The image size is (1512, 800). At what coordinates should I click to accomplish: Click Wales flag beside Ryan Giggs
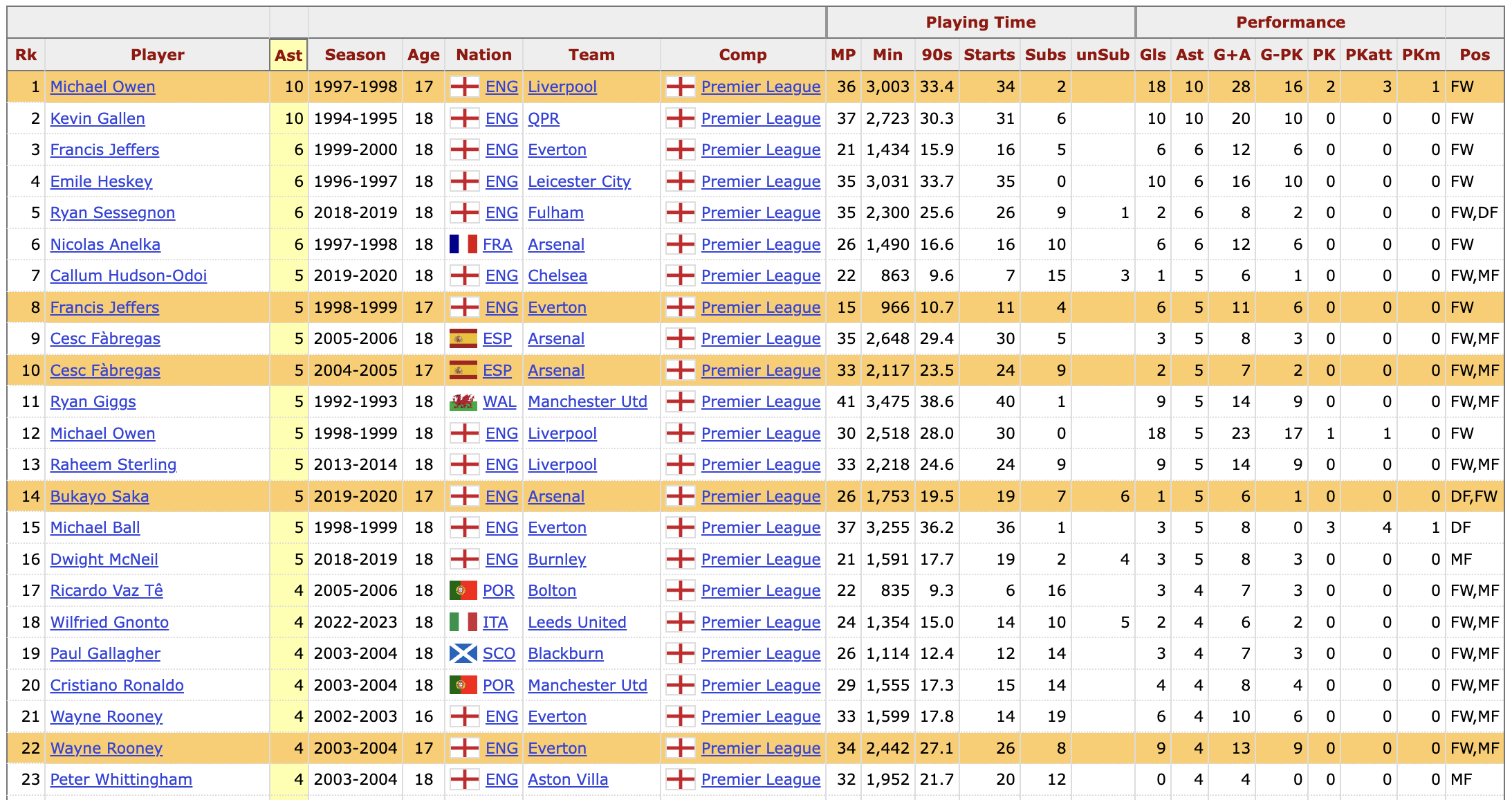tap(463, 401)
